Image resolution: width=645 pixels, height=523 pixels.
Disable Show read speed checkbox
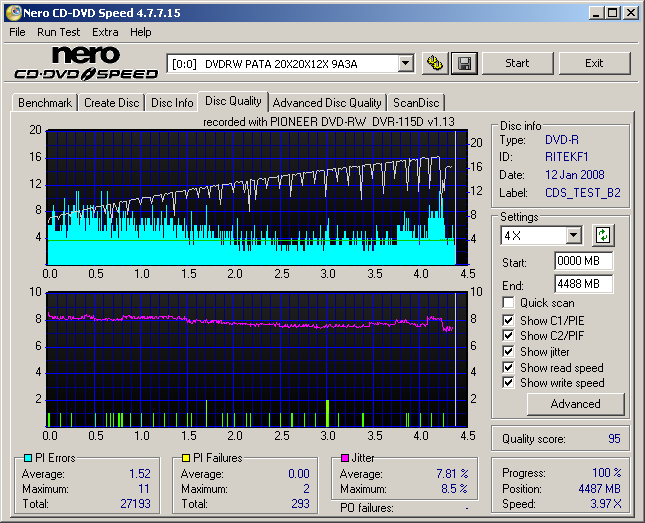(x=508, y=367)
